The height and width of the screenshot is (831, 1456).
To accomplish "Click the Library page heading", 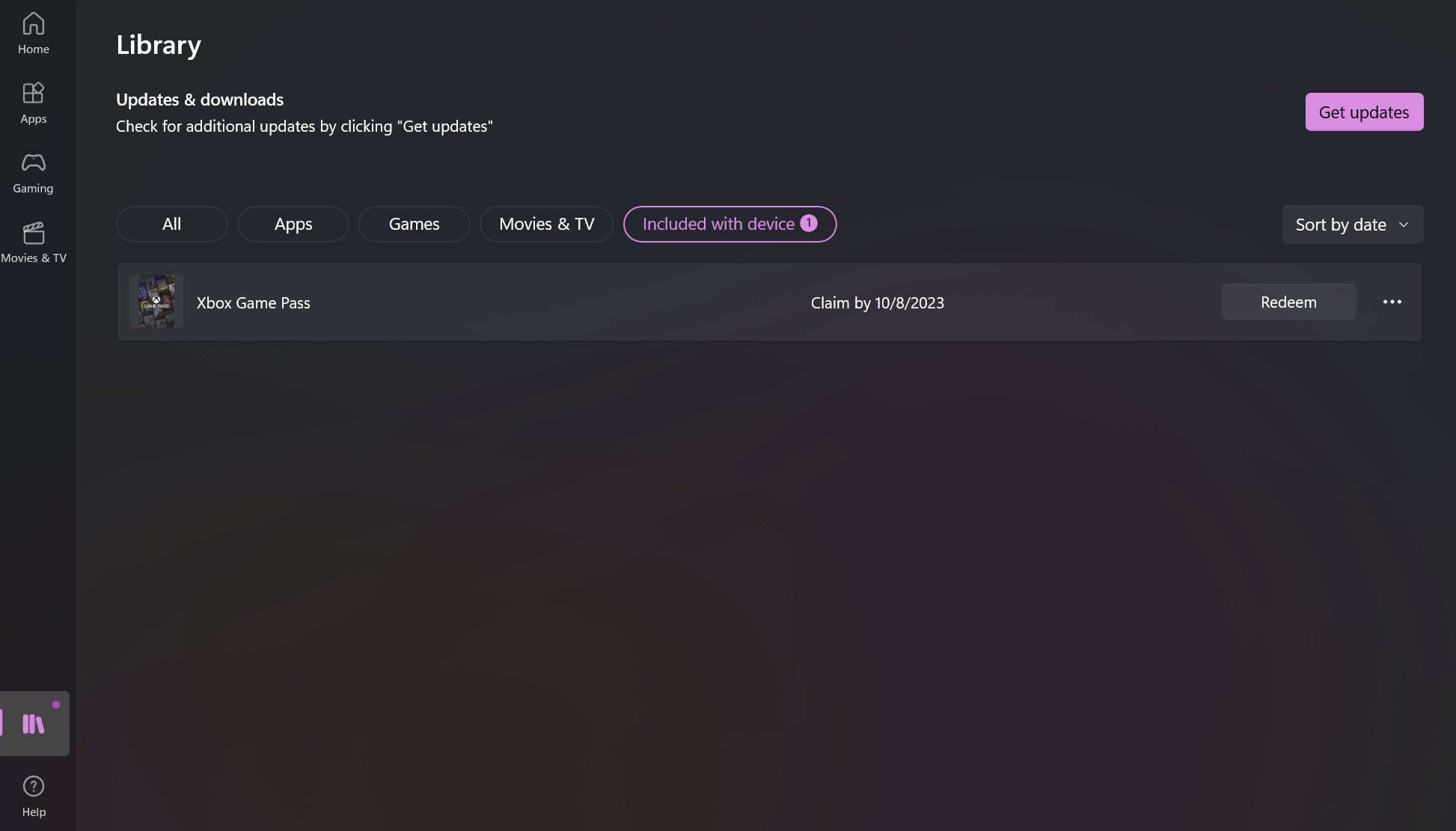I will point(159,45).
